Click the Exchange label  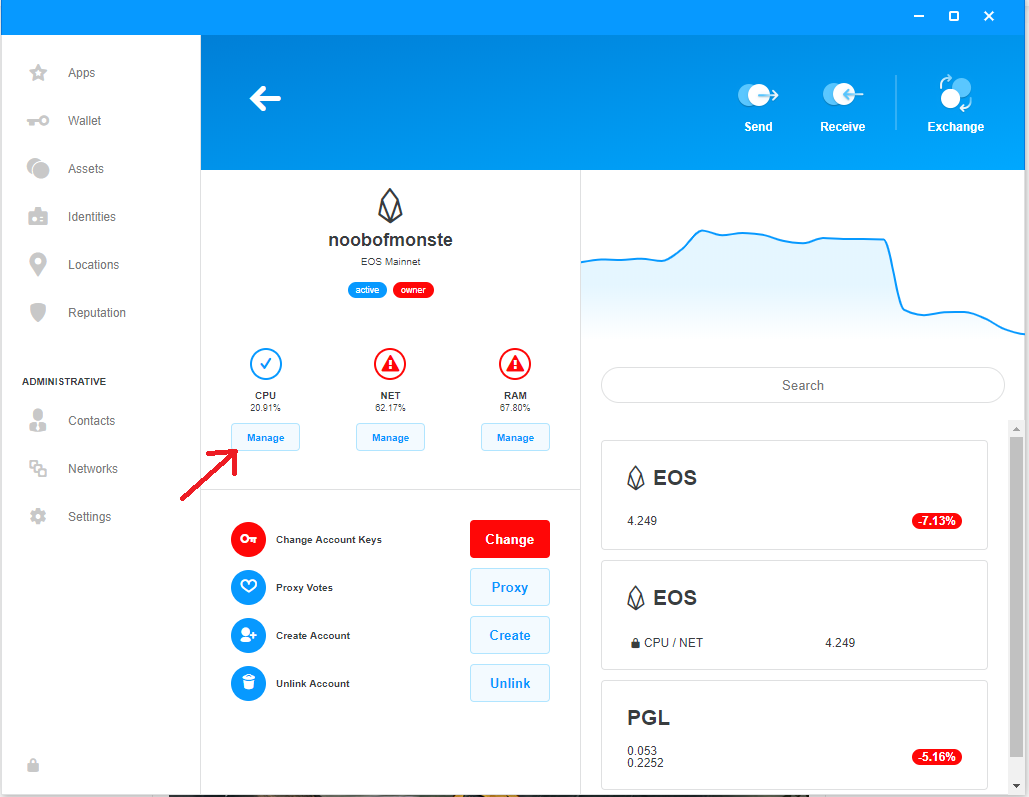tap(956, 127)
